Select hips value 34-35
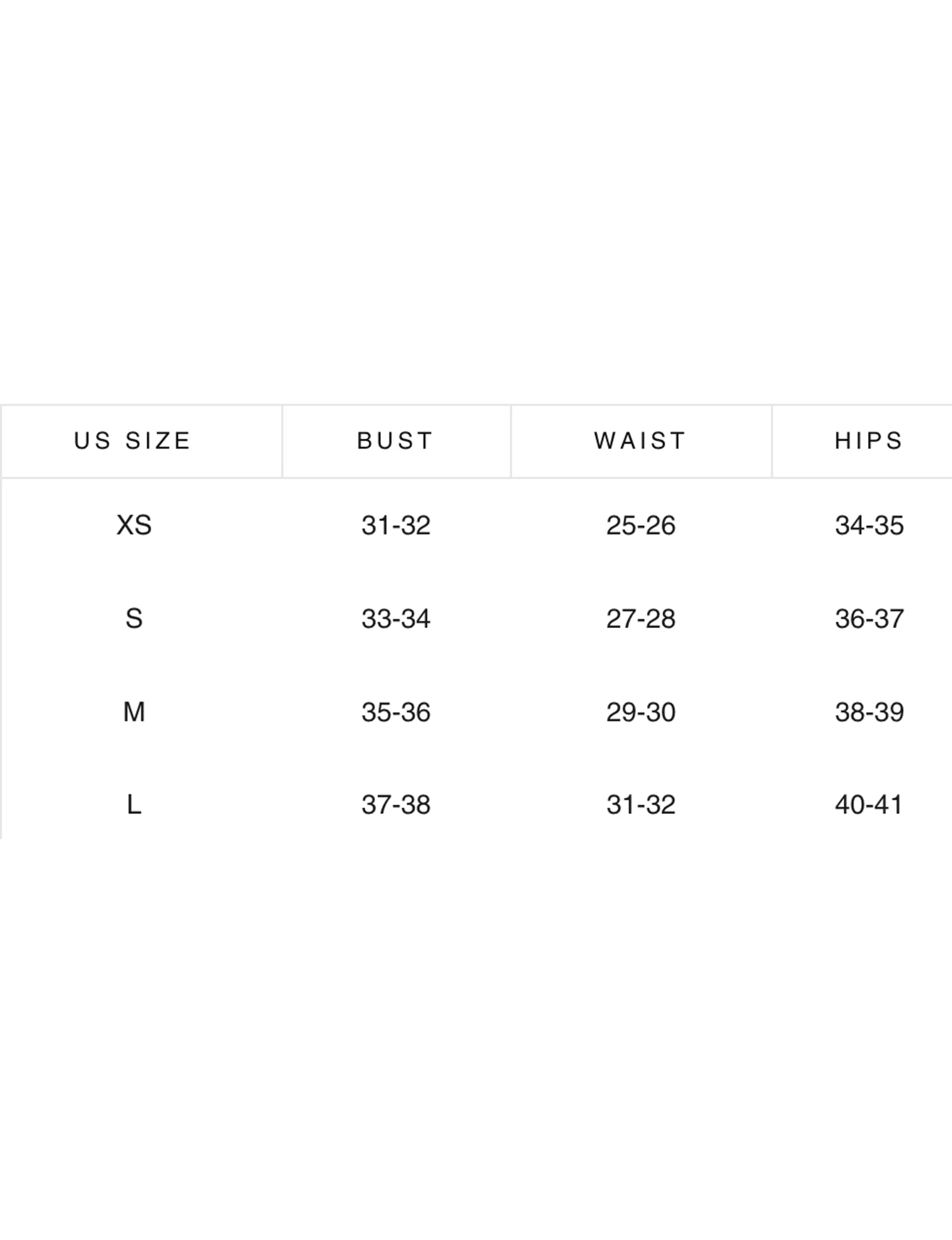 (x=869, y=525)
